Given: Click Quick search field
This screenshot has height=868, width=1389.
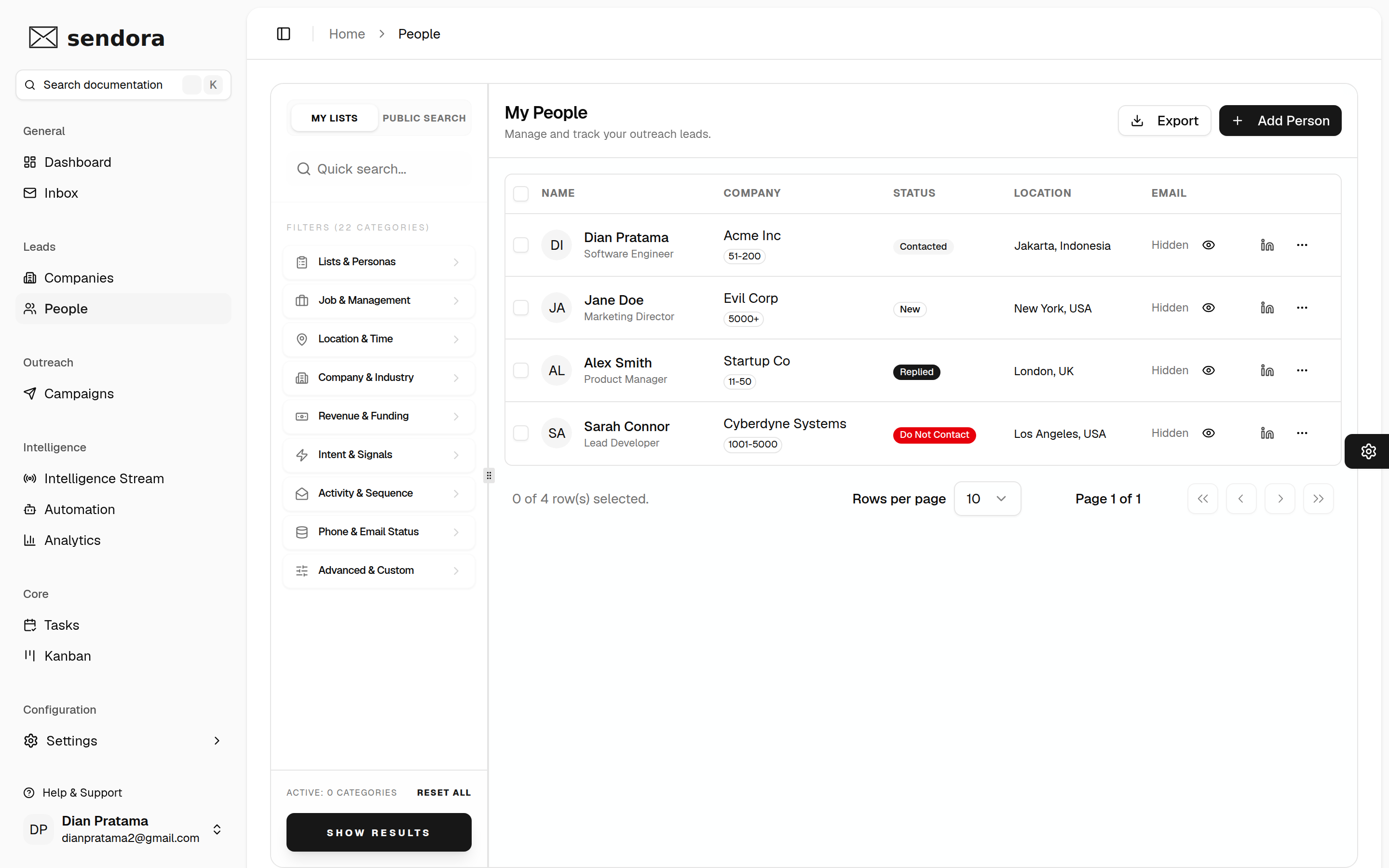Looking at the screenshot, I should pyautogui.click(x=379, y=169).
